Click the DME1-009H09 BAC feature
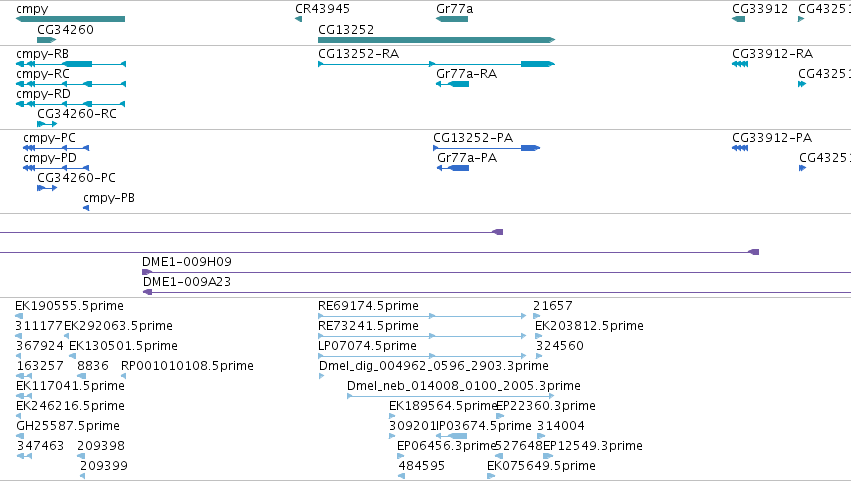The image size is (851, 481). [496, 272]
